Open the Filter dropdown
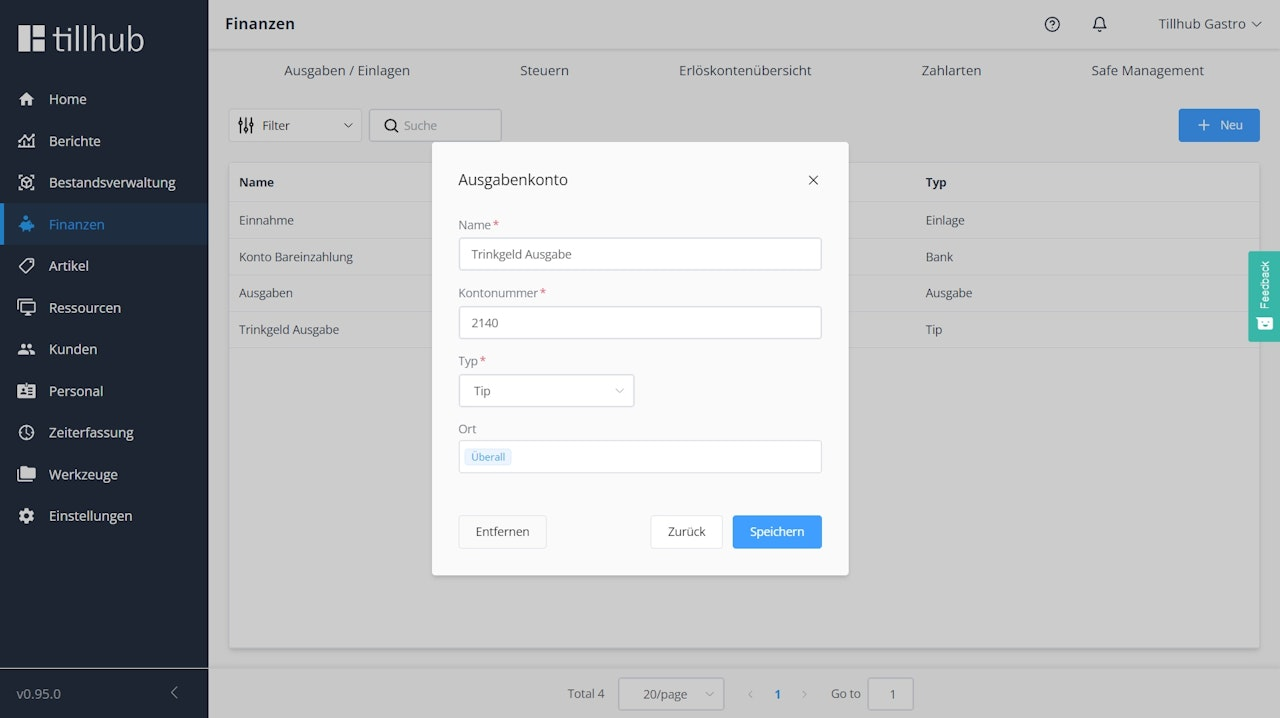 pos(295,125)
